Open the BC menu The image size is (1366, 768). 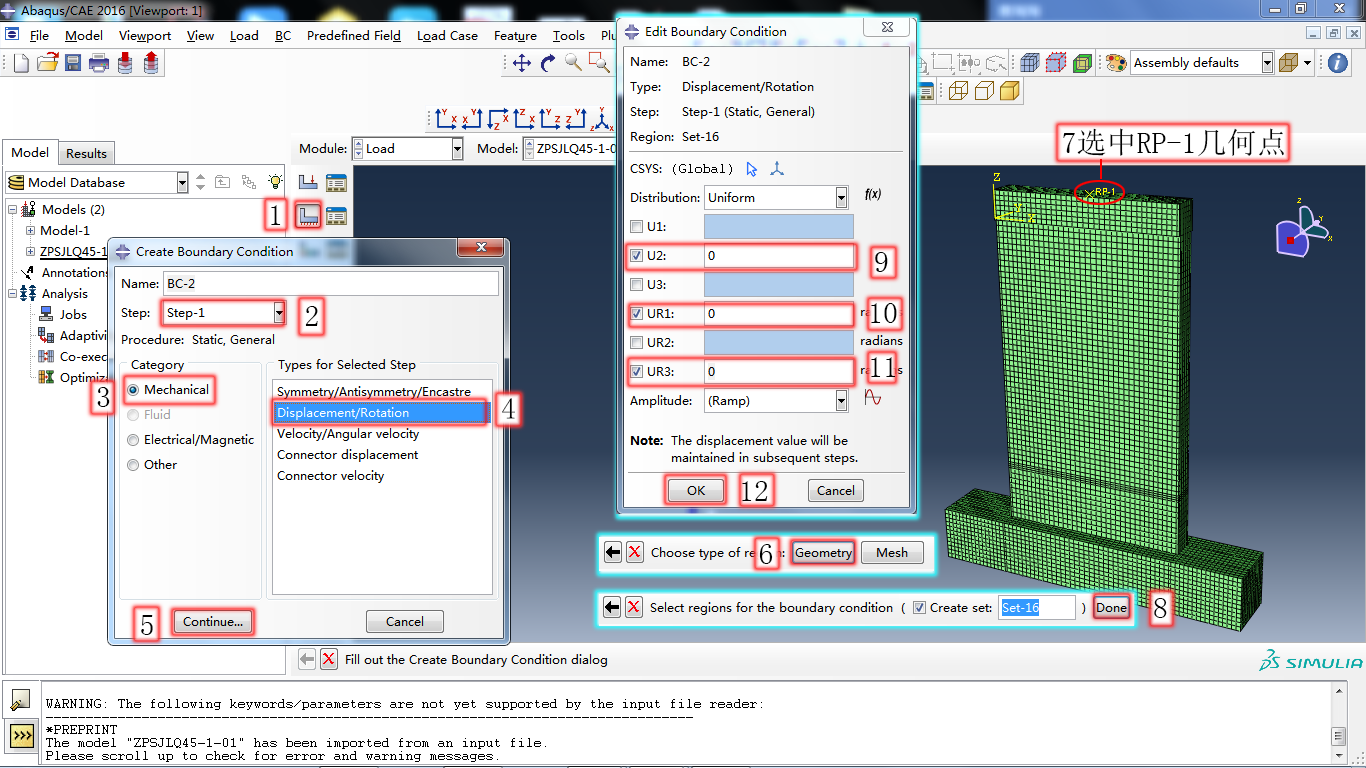[x=283, y=36]
